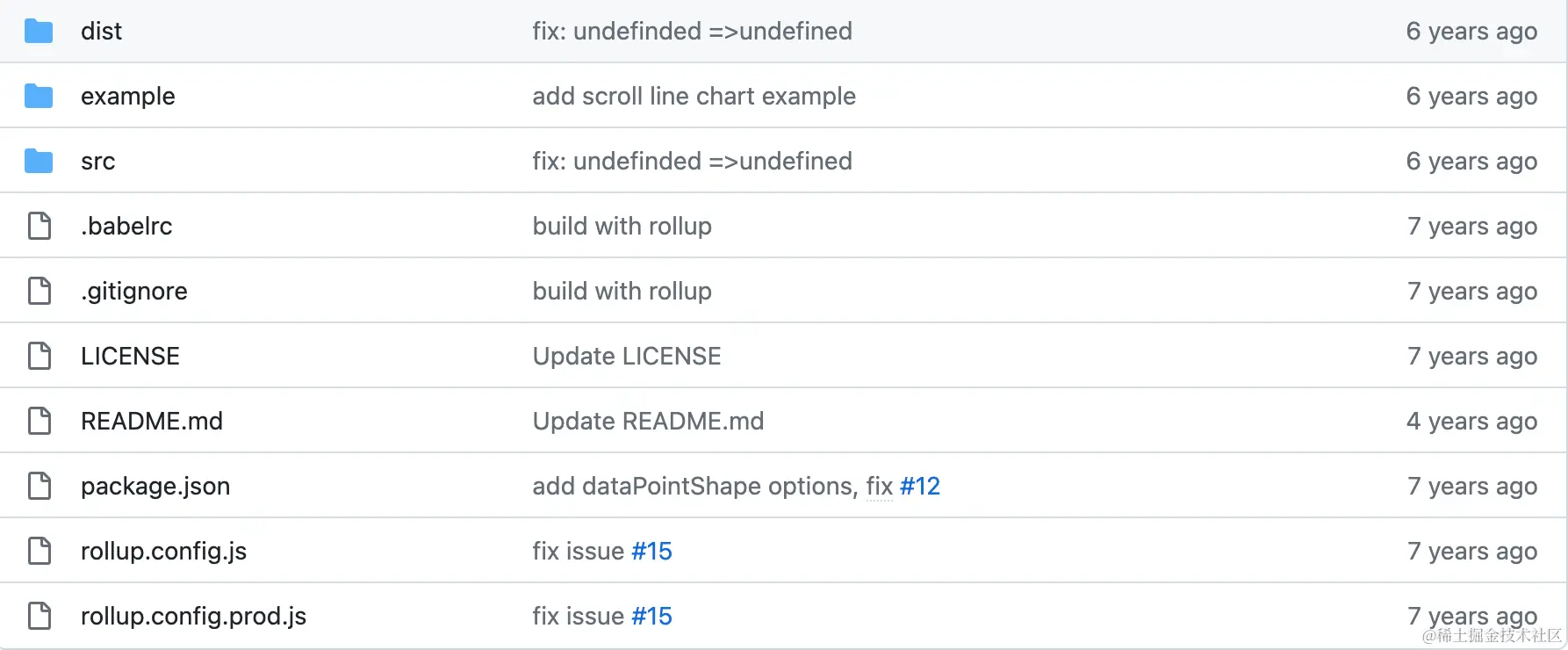Open the 'Update README.md' commit message
The height and width of the screenshot is (650, 1568).
tap(648, 422)
